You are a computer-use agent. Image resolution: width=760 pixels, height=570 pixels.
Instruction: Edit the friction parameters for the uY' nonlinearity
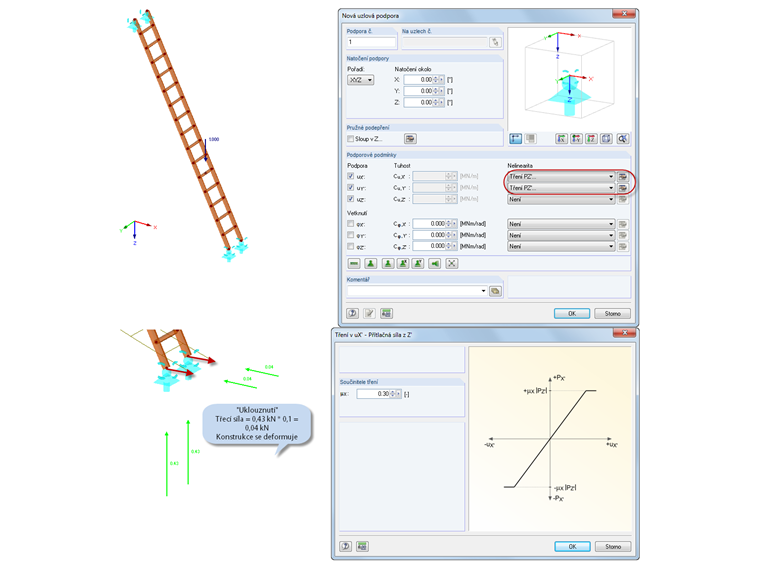tap(623, 188)
